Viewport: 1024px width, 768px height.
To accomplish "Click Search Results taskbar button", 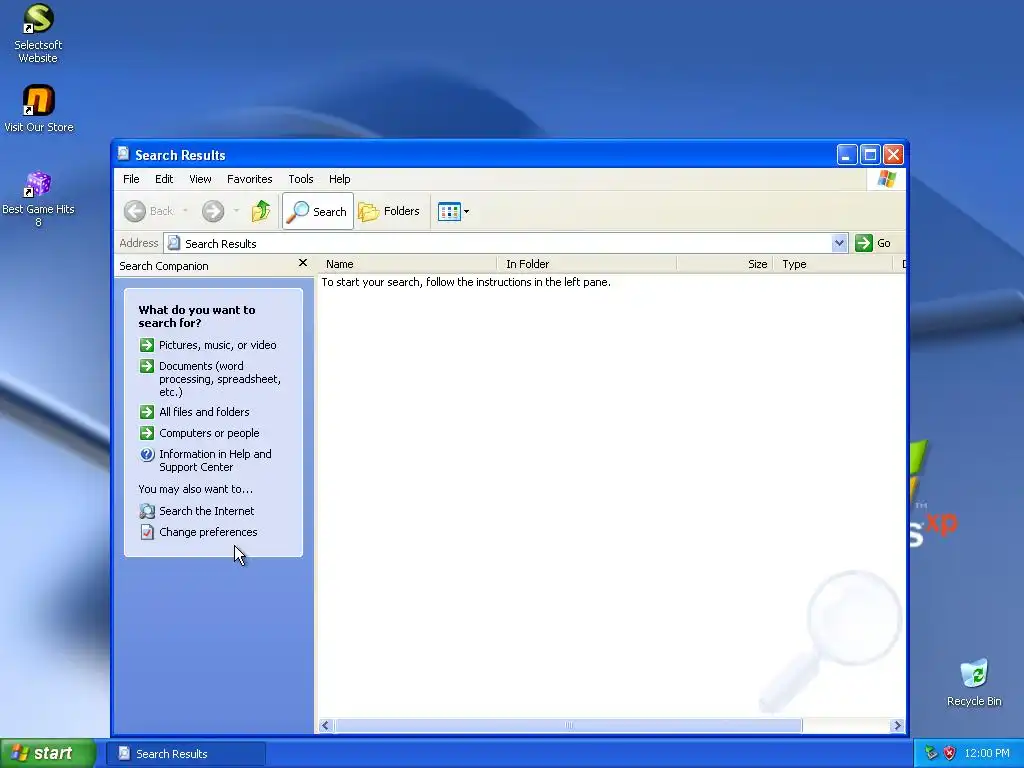I will tap(186, 754).
